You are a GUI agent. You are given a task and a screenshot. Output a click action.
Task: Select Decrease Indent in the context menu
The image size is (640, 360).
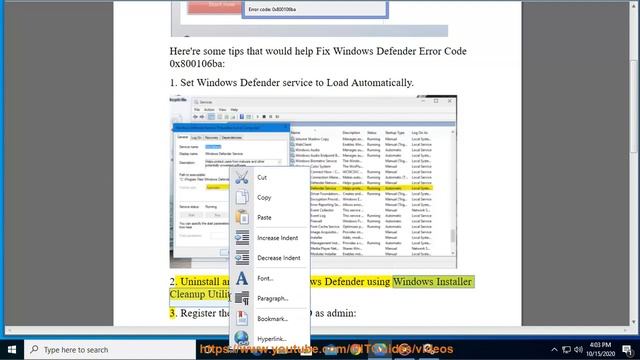point(269,258)
